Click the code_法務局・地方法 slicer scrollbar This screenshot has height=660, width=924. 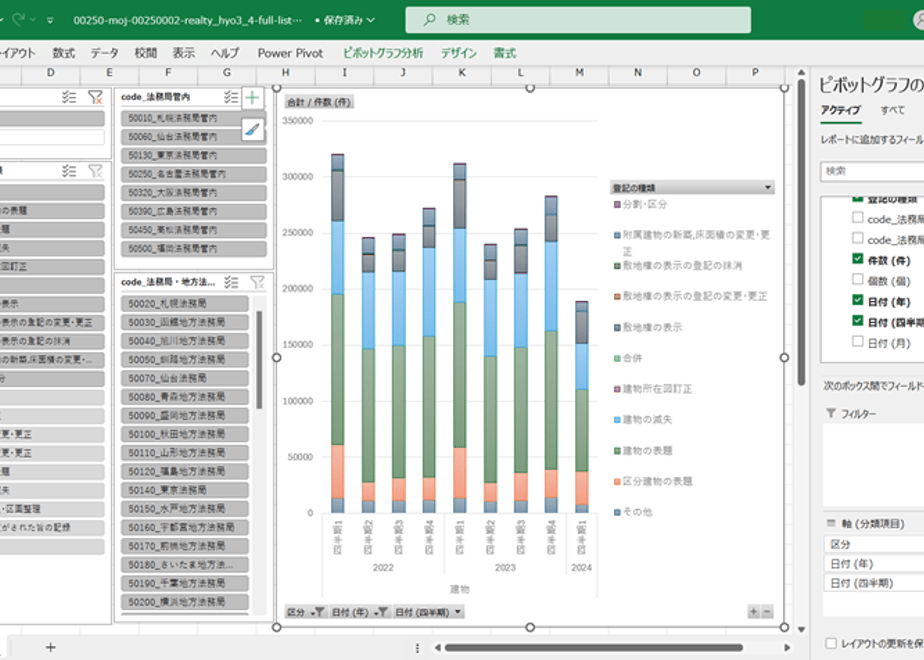click(x=259, y=359)
